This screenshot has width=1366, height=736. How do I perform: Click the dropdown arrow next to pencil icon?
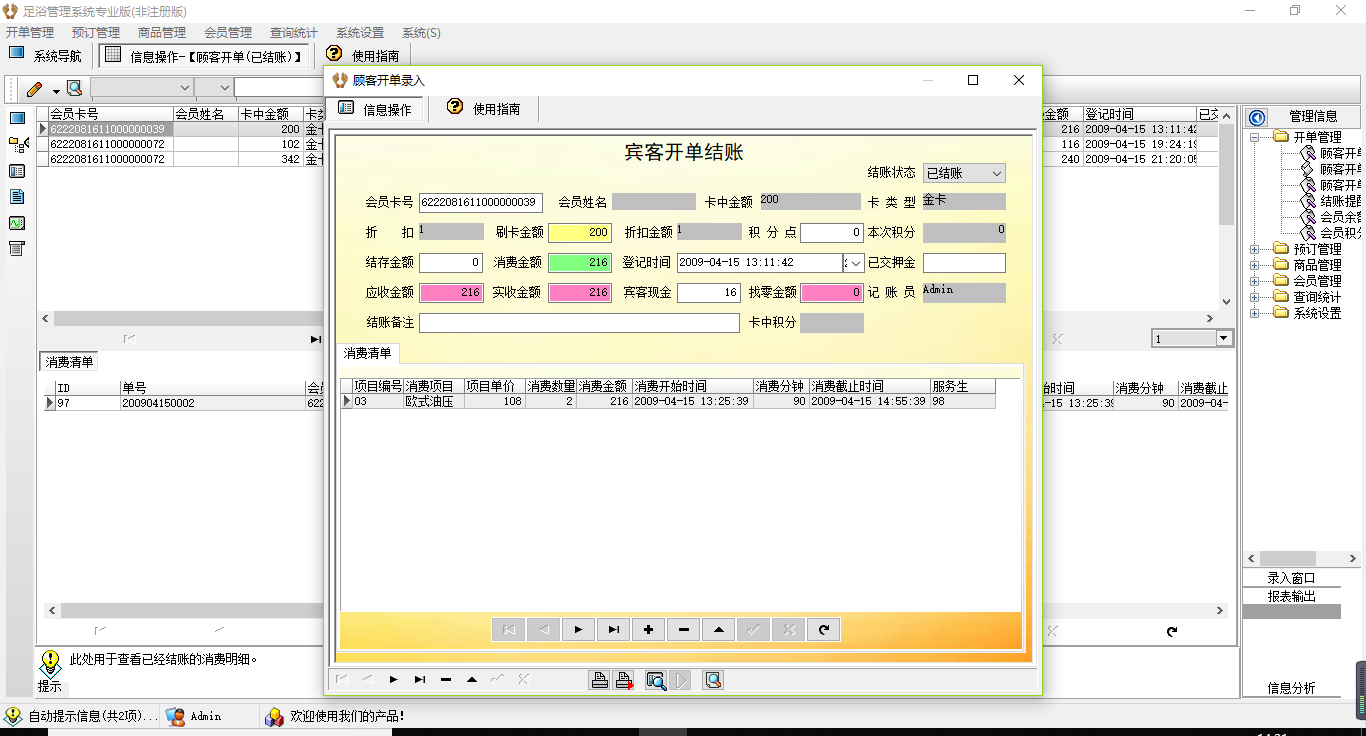click(56, 91)
